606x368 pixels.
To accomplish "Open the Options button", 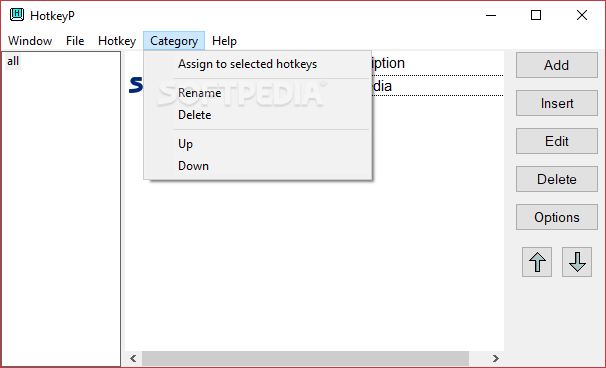I will [557, 217].
